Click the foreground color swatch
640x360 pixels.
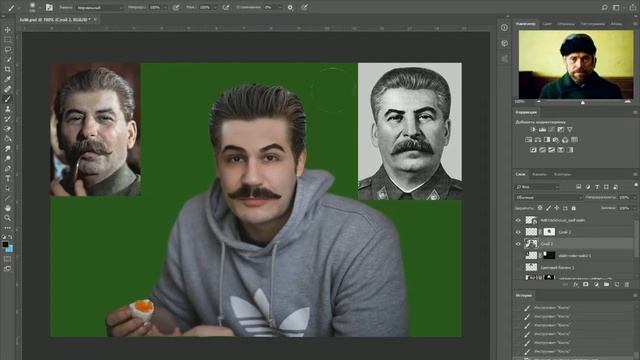(x=5, y=245)
